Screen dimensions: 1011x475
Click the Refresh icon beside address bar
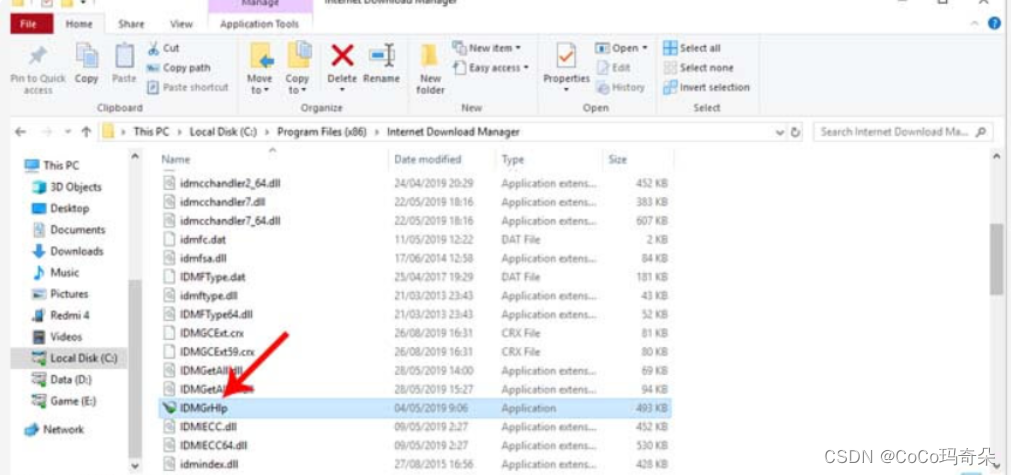tap(796, 132)
